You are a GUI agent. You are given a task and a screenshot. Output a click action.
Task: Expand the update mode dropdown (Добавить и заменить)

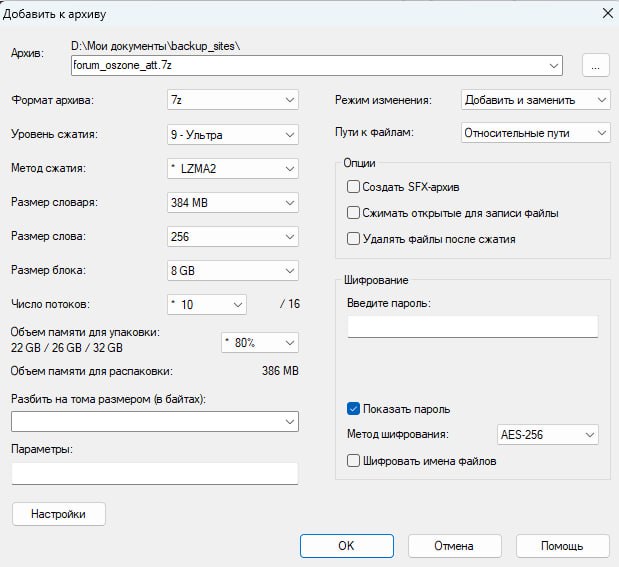click(535, 100)
